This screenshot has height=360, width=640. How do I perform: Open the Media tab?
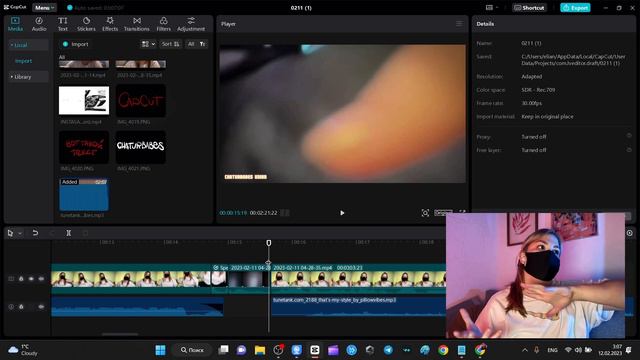pos(15,24)
